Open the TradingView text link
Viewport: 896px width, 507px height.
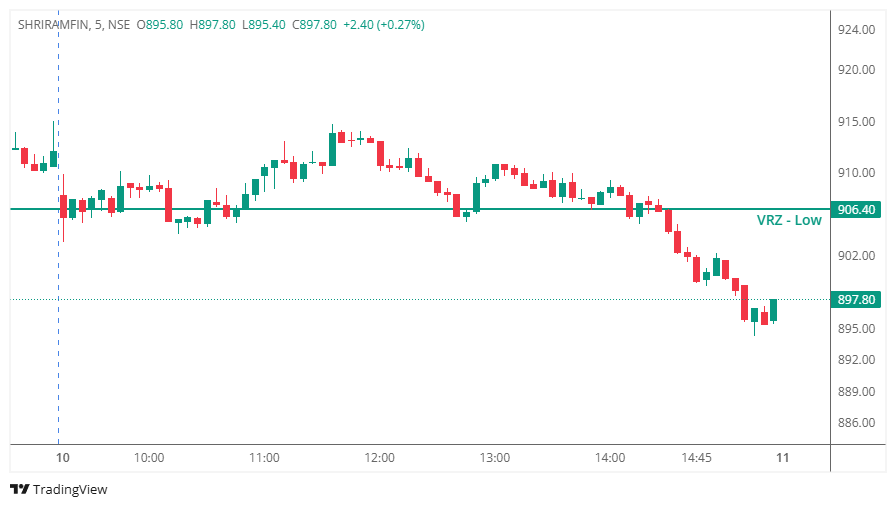(x=70, y=489)
